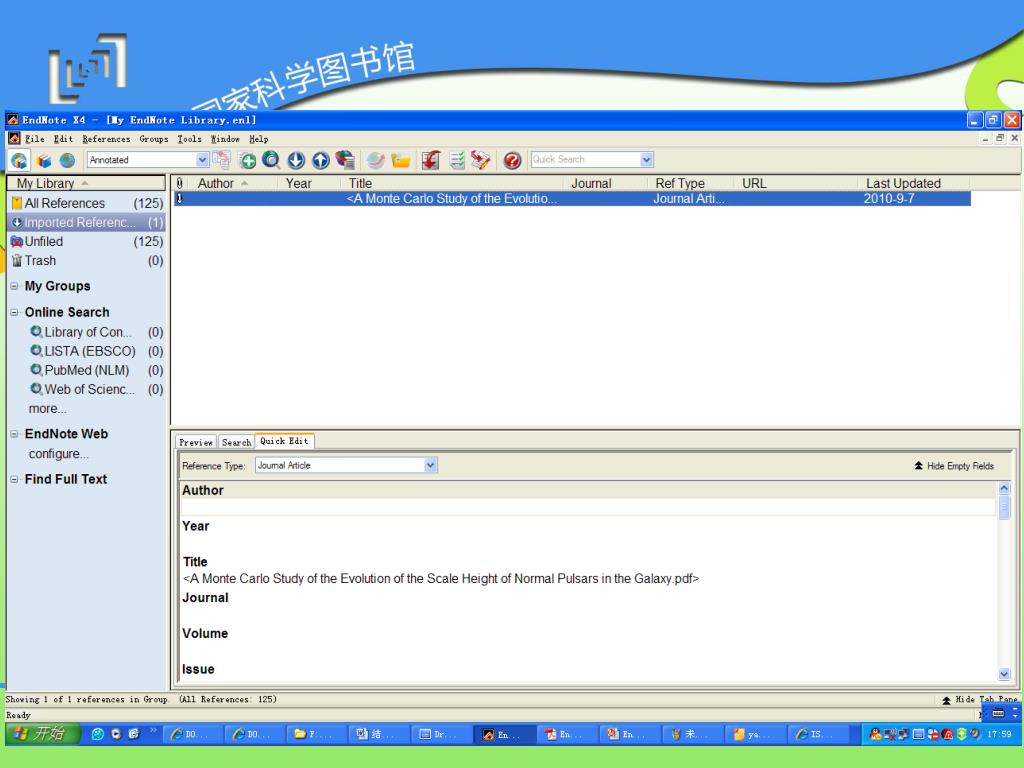Viewport: 1024px width, 768px height.
Task: Click Quick Edit scrollbar up arrow
Action: pyautogui.click(x=1004, y=488)
